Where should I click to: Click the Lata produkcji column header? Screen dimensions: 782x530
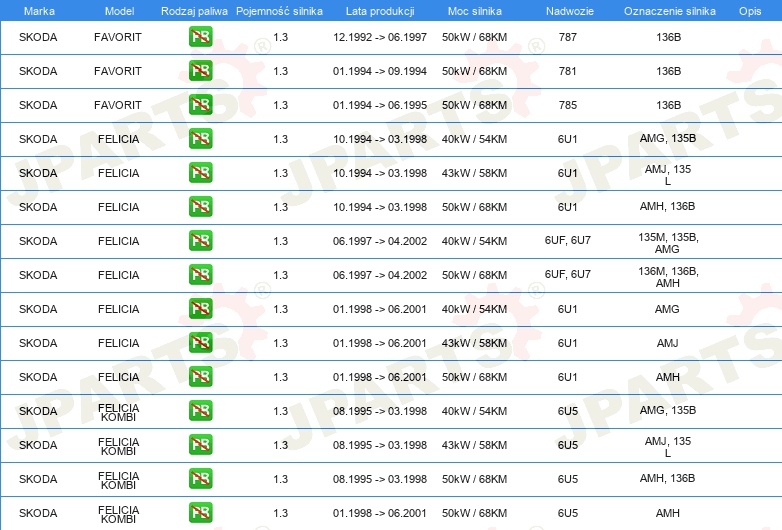click(380, 11)
